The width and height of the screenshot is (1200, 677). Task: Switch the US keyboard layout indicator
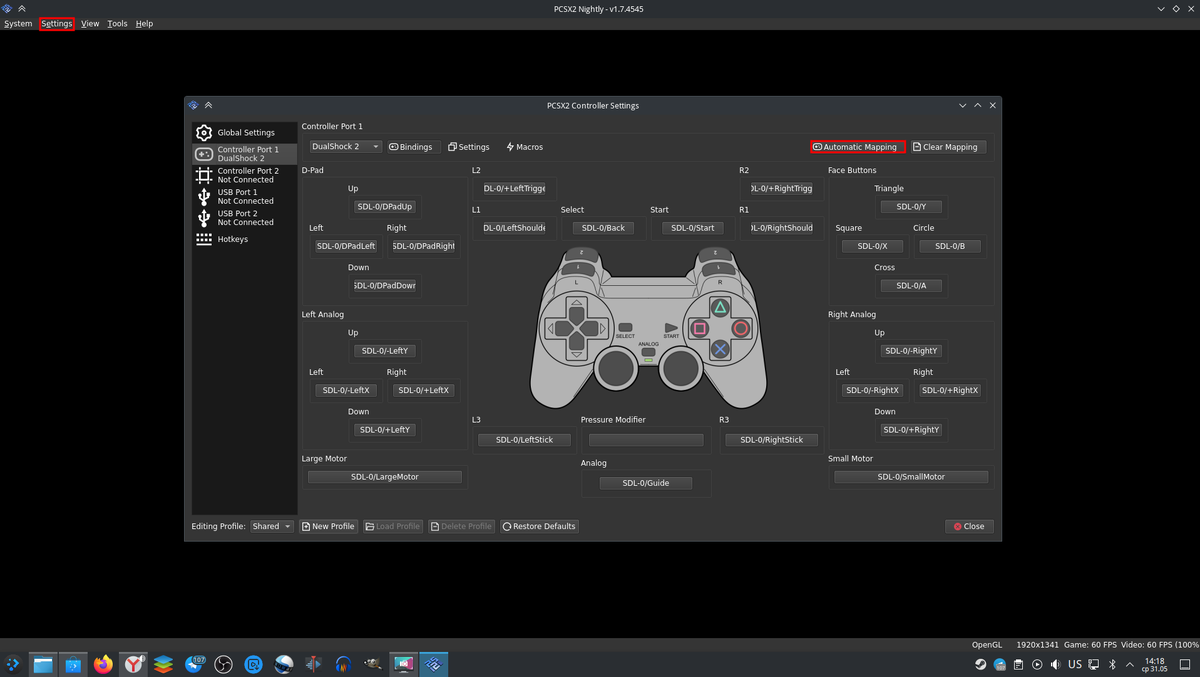coord(1075,664)
